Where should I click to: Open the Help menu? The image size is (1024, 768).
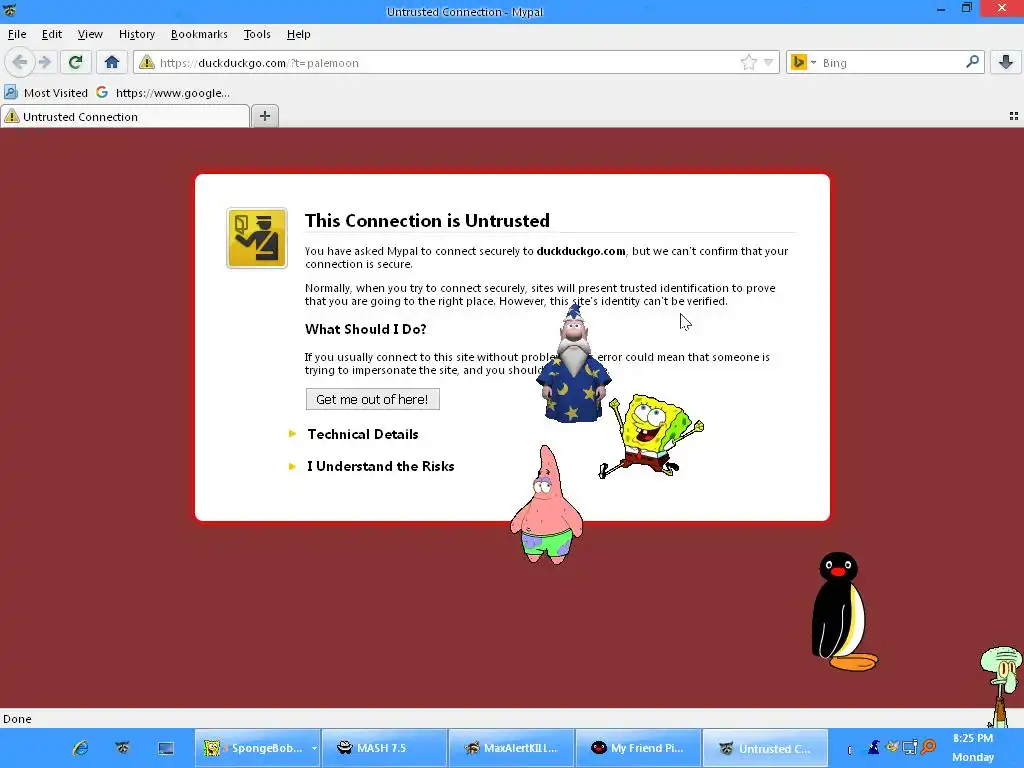coord(298,34)
